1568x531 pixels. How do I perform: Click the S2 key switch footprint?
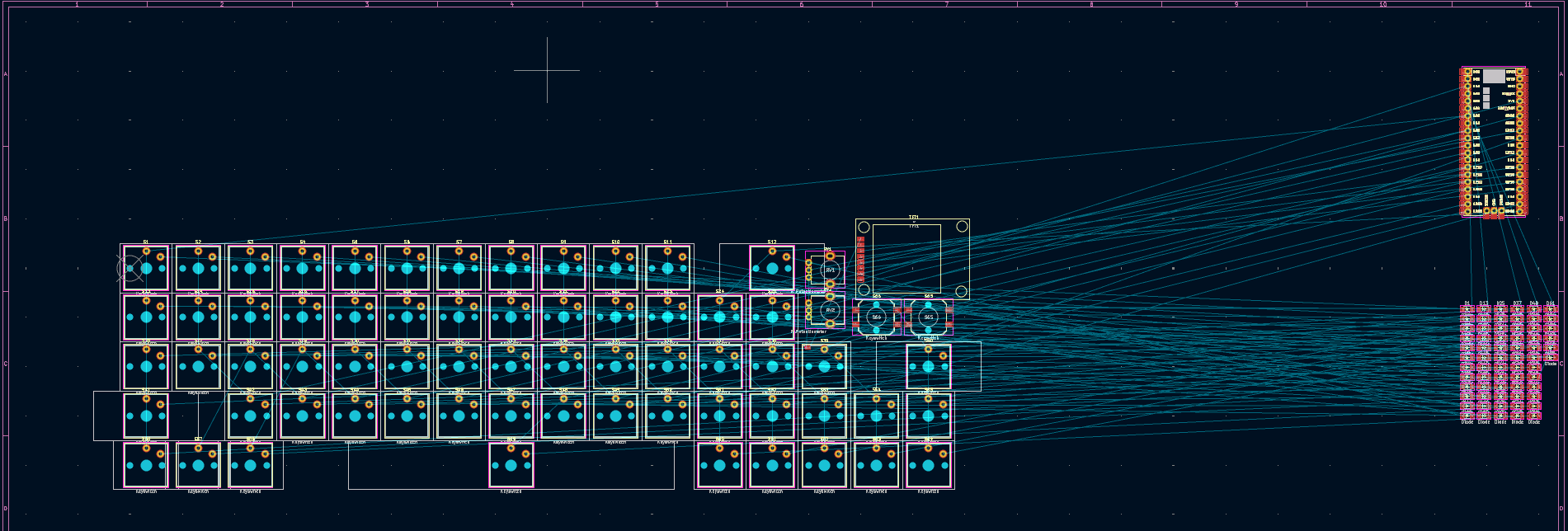coord(198,268)
